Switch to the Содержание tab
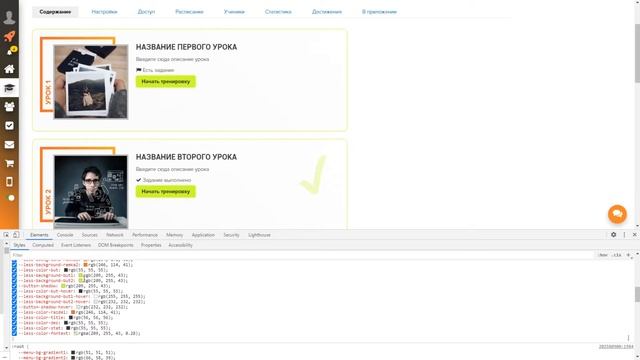640x360 pixels. tap(55, 12)
